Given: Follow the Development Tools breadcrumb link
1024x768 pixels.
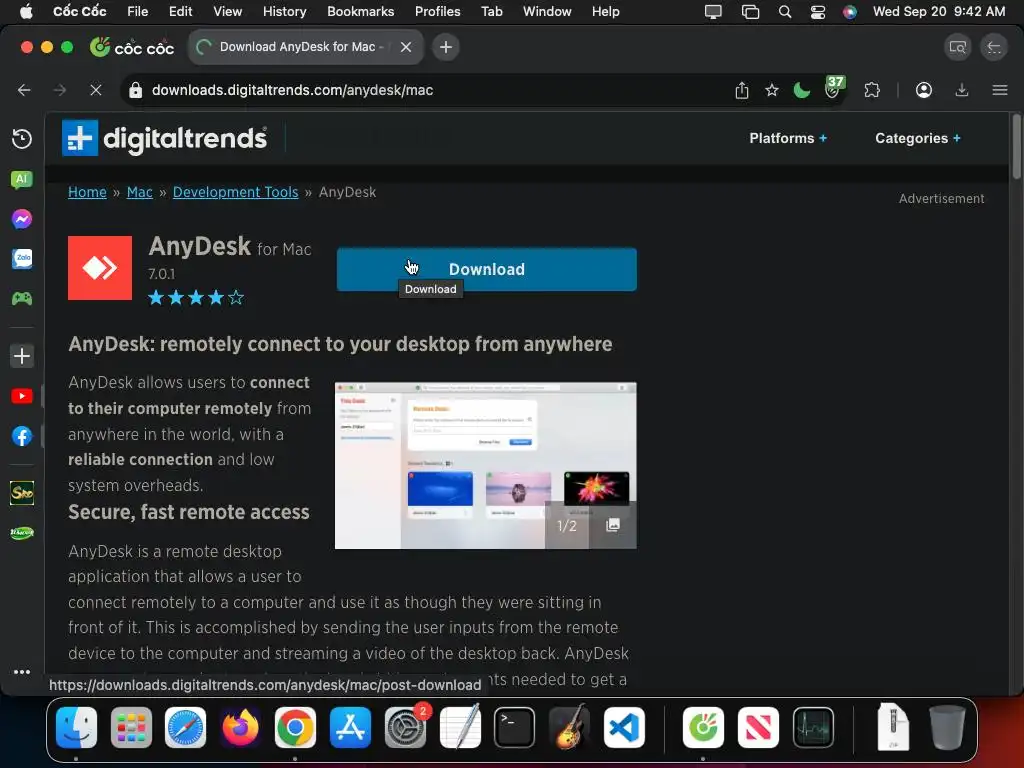Looking at the screenshot, I should [x=235, y=192].
